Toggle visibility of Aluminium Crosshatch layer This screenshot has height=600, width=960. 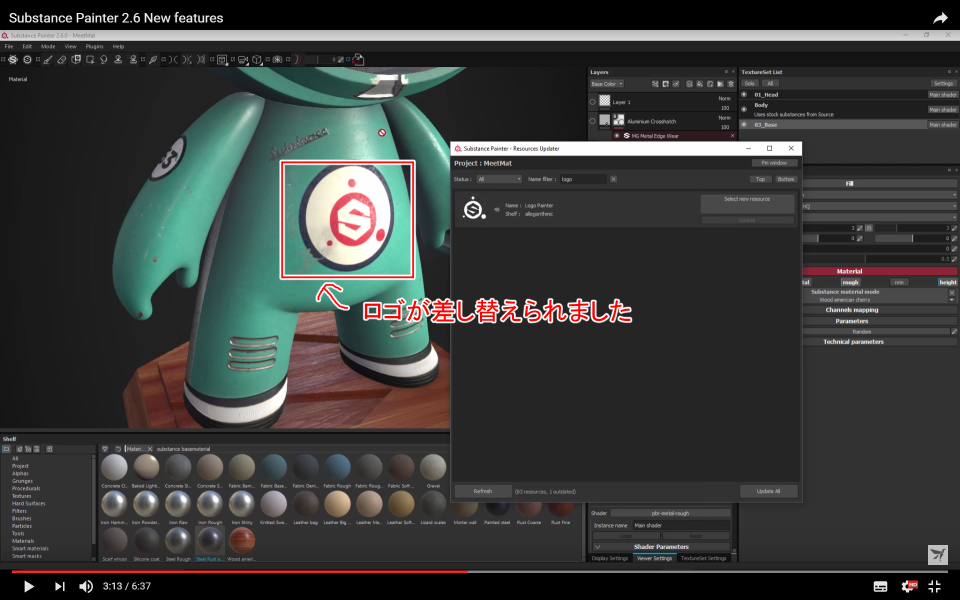[593, 121]
